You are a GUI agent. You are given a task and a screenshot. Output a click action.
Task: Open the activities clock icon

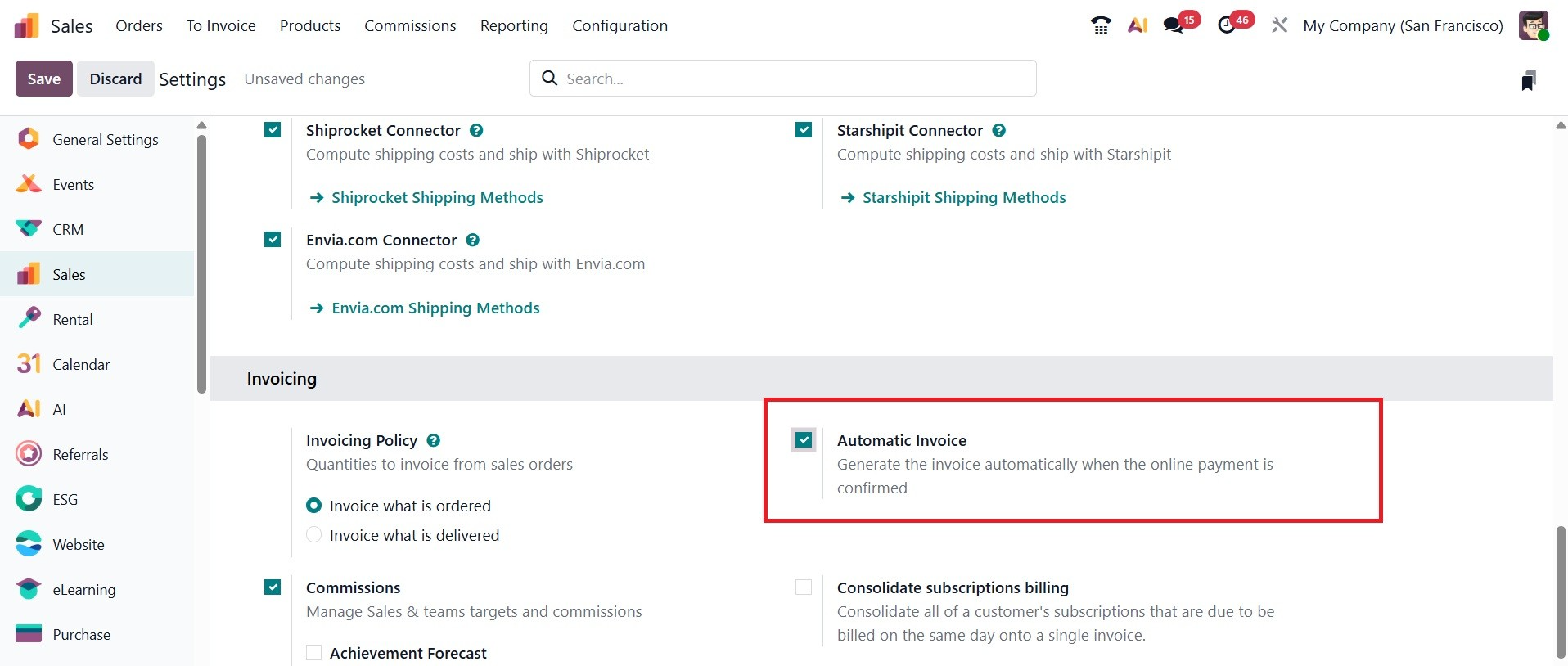click(1227, 25)
